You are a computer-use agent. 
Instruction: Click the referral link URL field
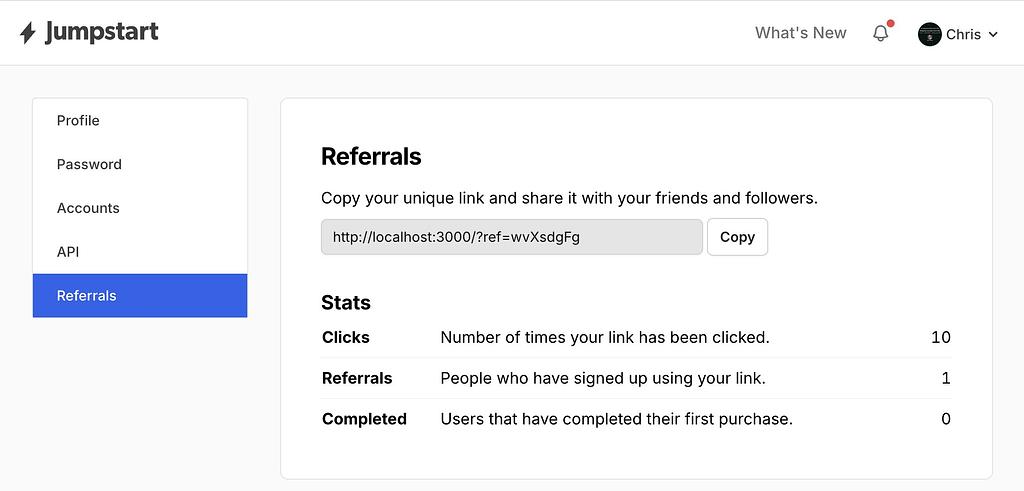(512, 237)
